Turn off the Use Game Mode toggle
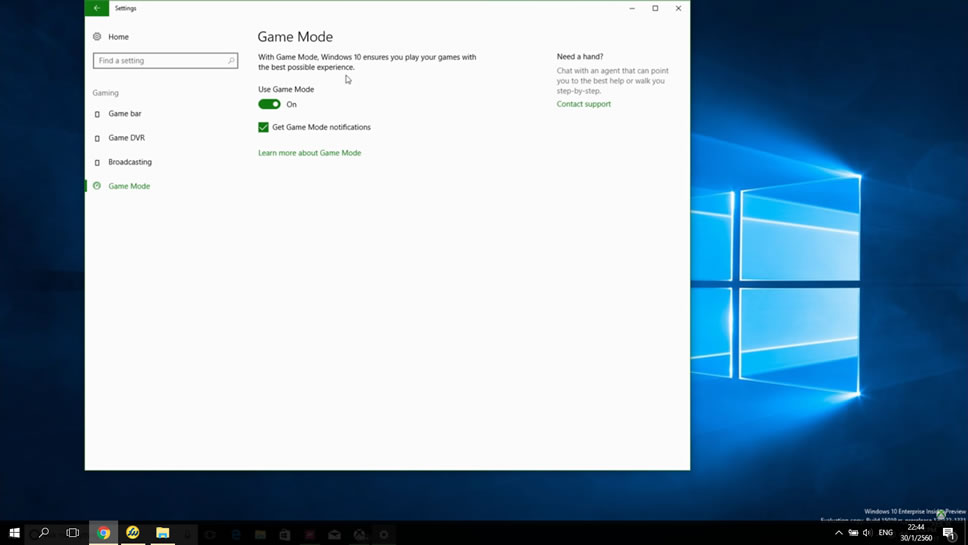This screenshot has width=968, height=545. 269,104
